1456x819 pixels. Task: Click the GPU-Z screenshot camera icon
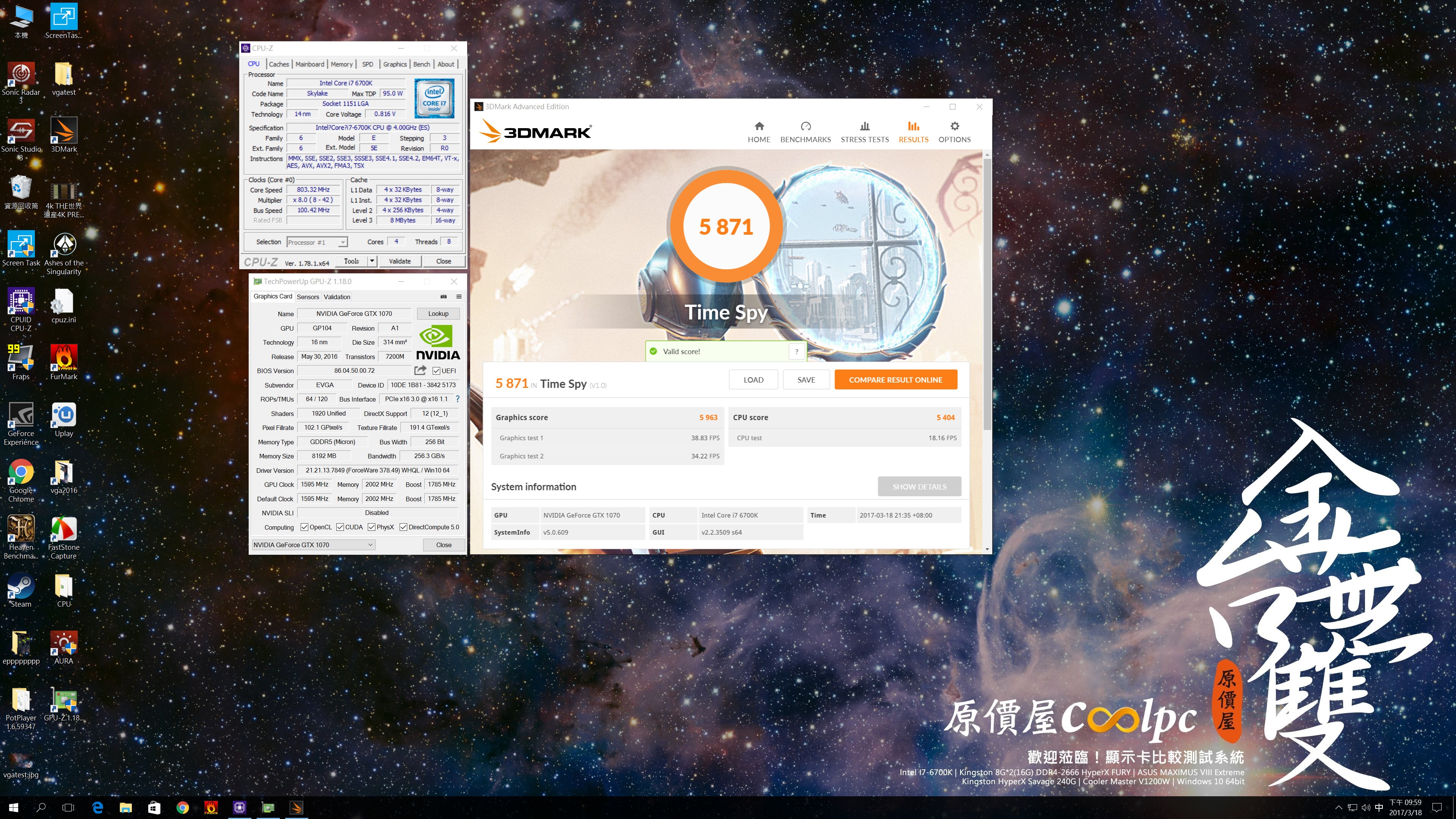[444, 297]
